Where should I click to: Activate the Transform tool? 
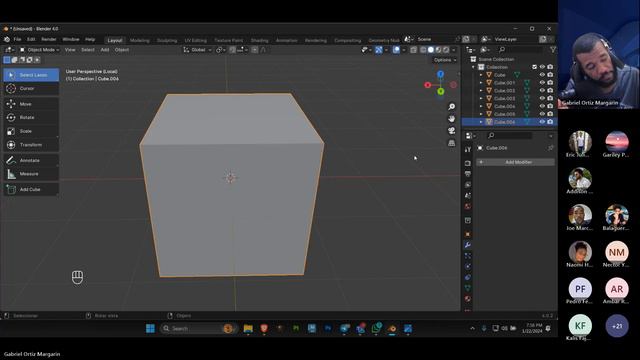31,145
